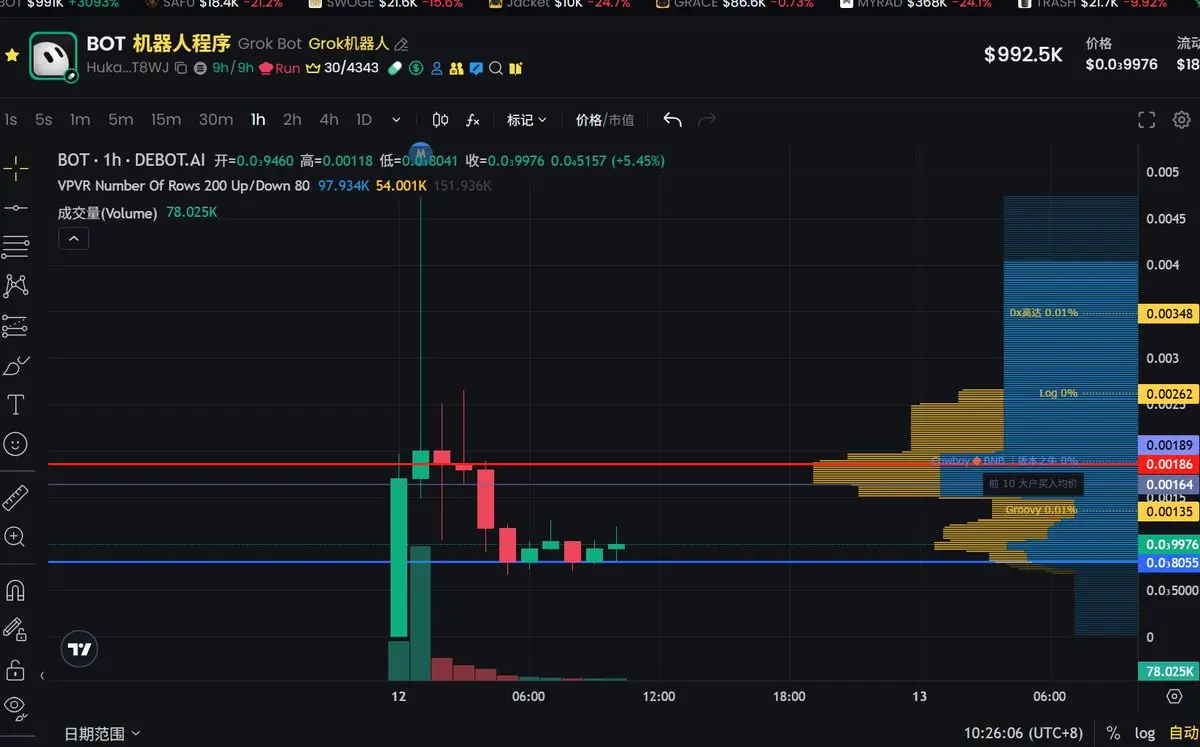This screenshot has width=1200, height=747.
Task: Click the green pill icon in header
Action: (x=394, y=68)
